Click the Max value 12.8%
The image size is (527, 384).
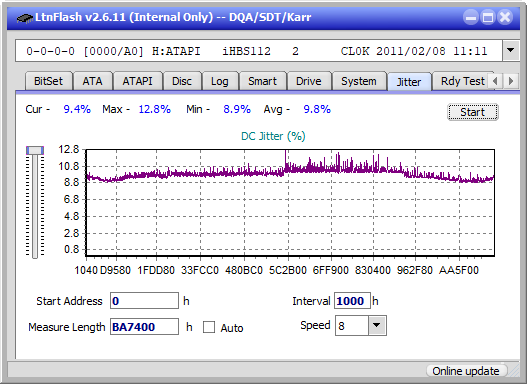pyautogui.click(x=155, y=109)
